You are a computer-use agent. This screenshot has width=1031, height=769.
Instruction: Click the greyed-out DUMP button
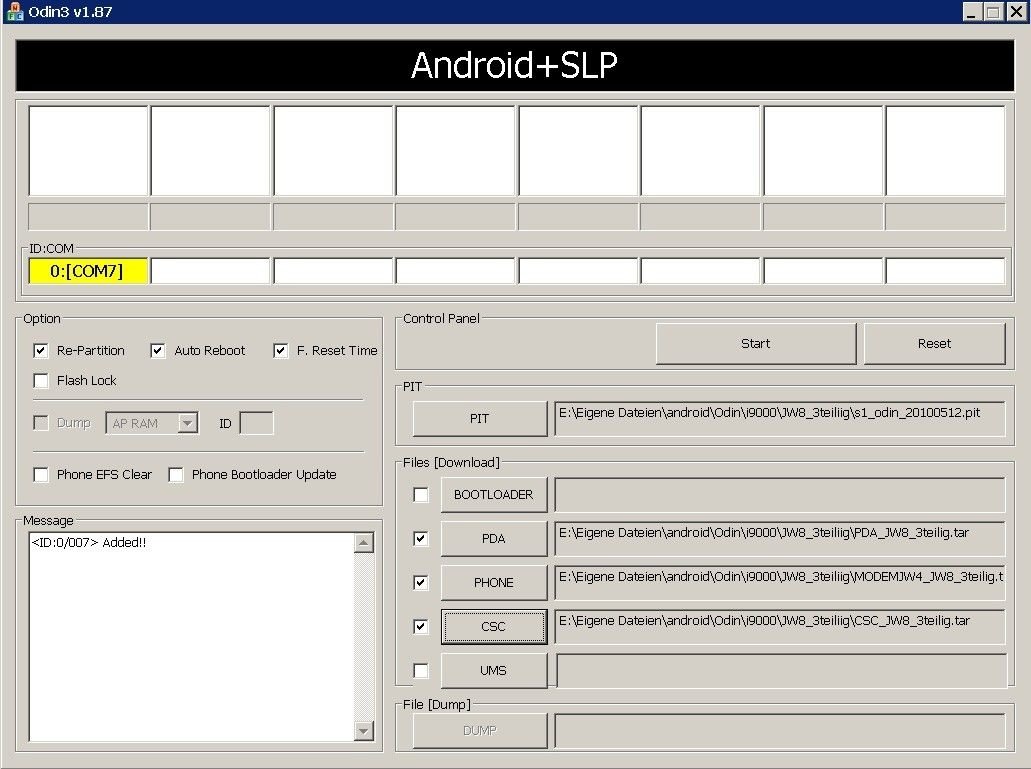coord(480,730)
